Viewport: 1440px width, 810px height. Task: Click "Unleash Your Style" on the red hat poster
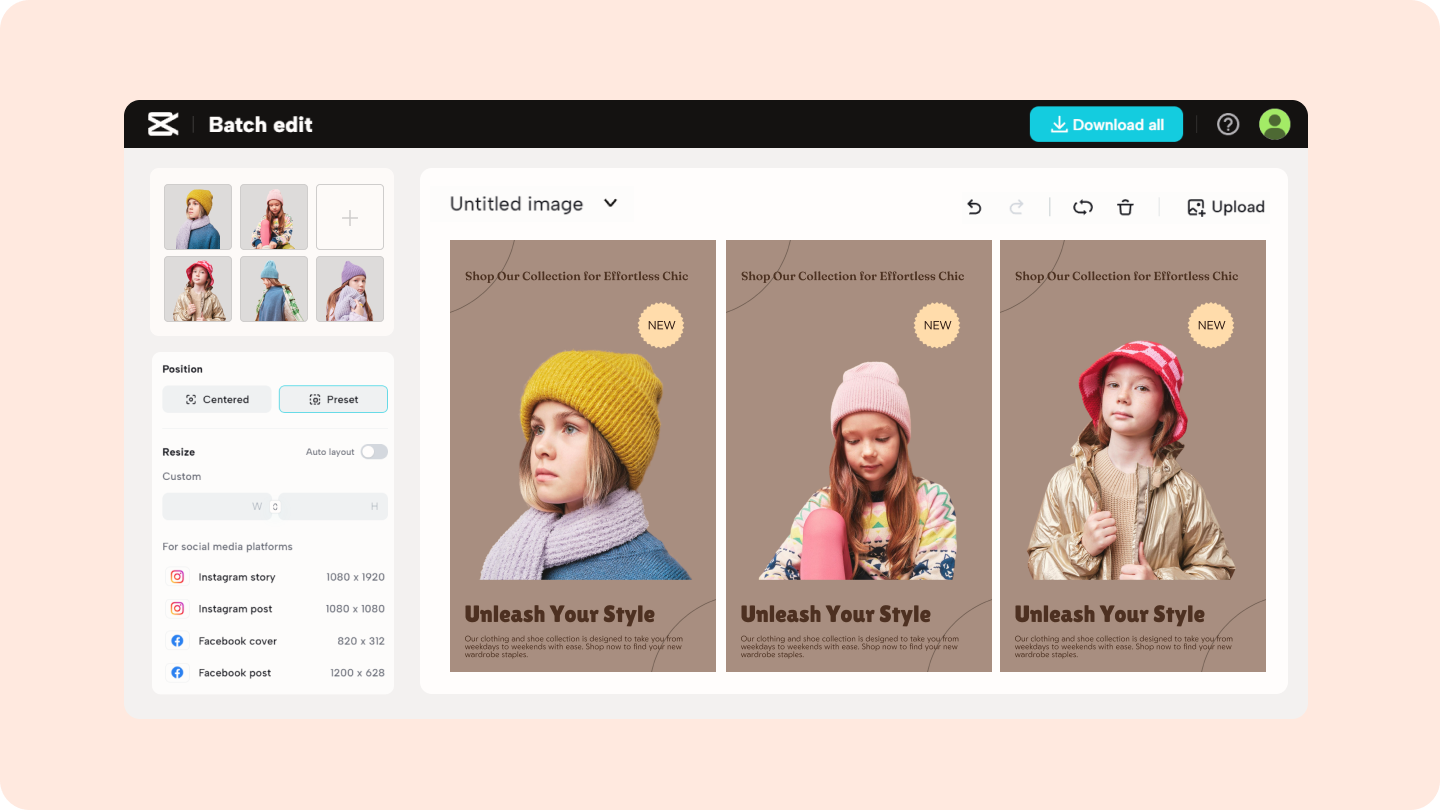pos(1110,614)
